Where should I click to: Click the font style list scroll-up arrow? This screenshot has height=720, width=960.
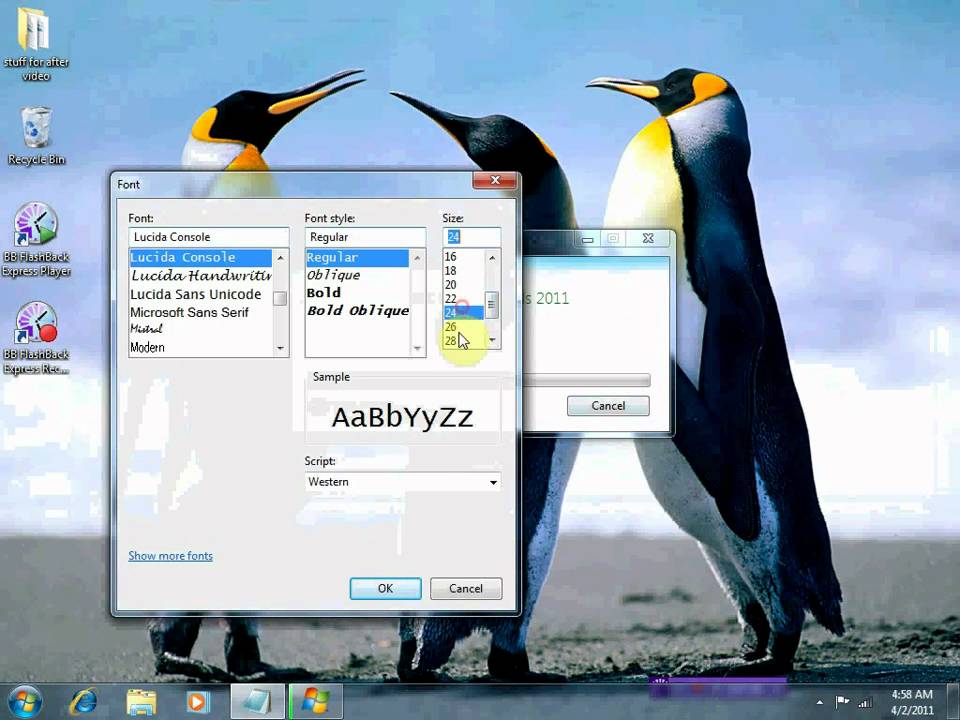click(x=417, y=258)
